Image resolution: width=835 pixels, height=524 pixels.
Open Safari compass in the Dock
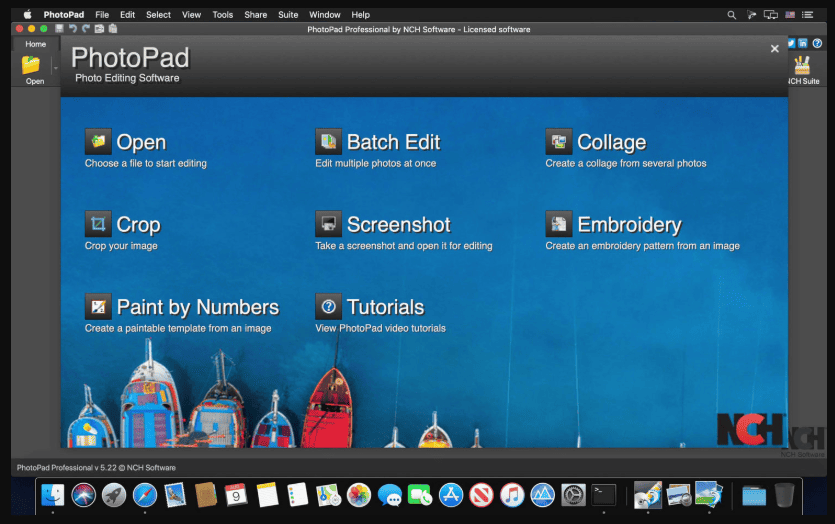(x=145, y=495)
